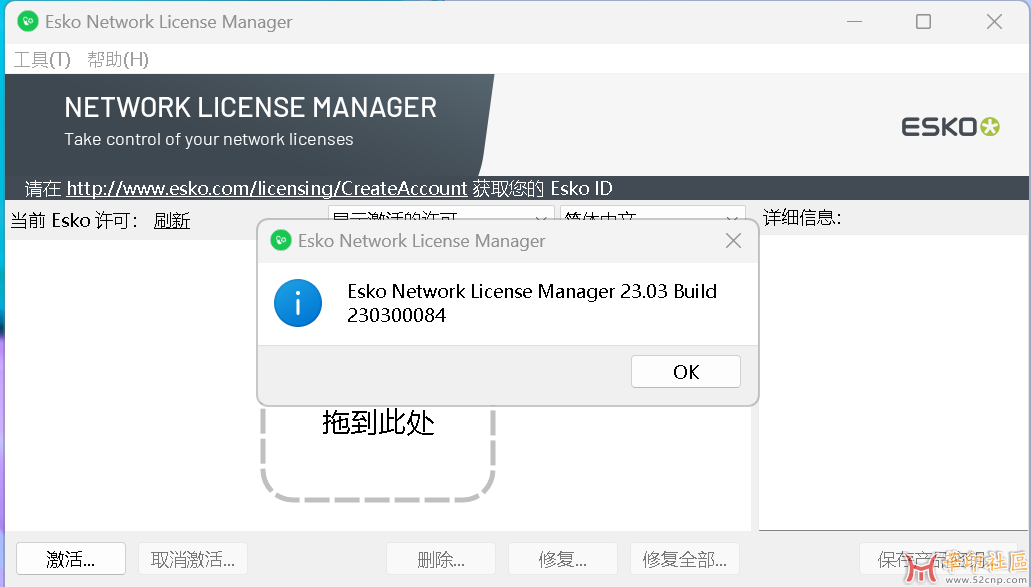Maximize the License Manager window
This screenshot has width=1031, height=587.
[x=923, y=22]
